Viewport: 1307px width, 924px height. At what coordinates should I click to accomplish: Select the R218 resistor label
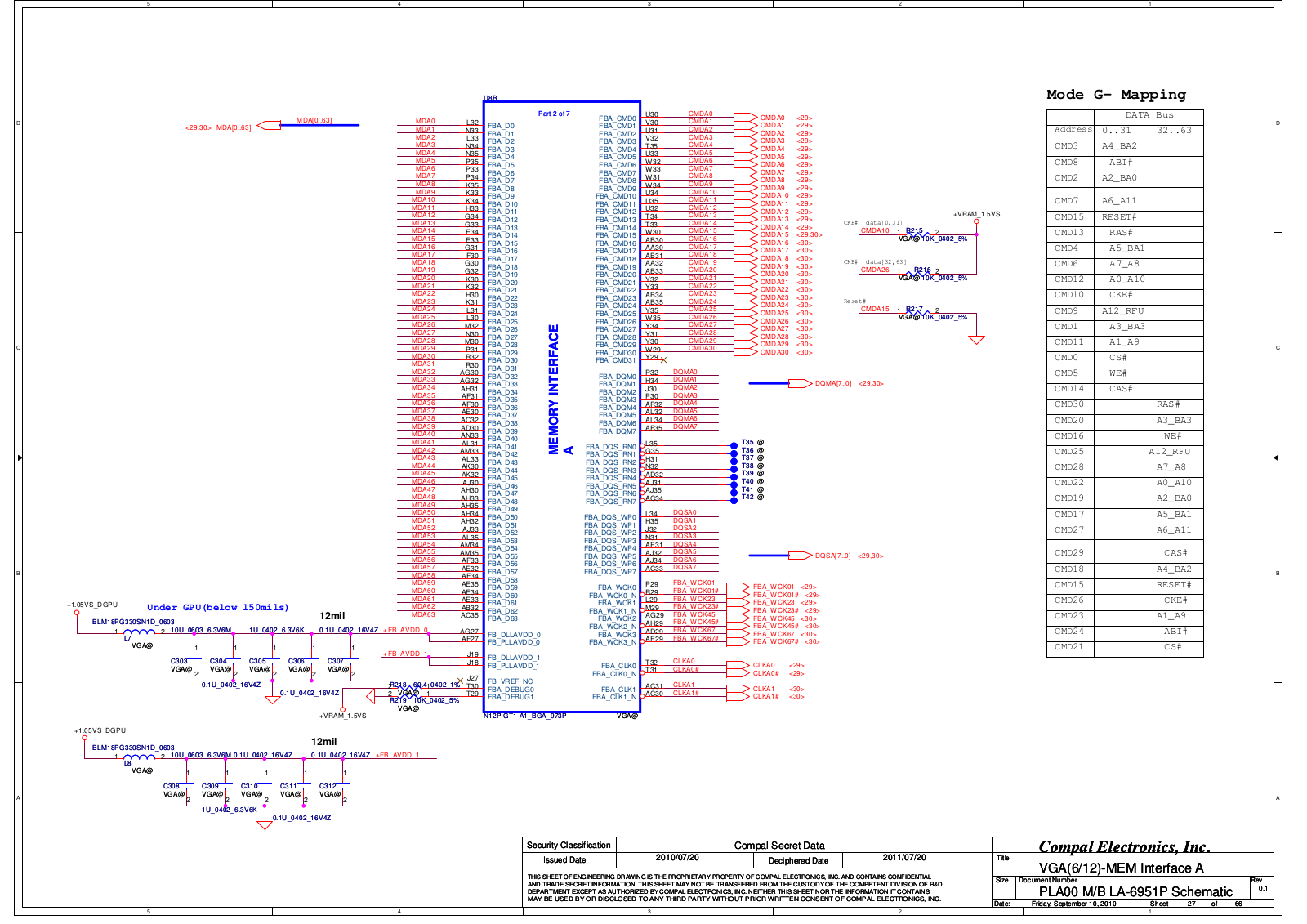tap(398, 685)
